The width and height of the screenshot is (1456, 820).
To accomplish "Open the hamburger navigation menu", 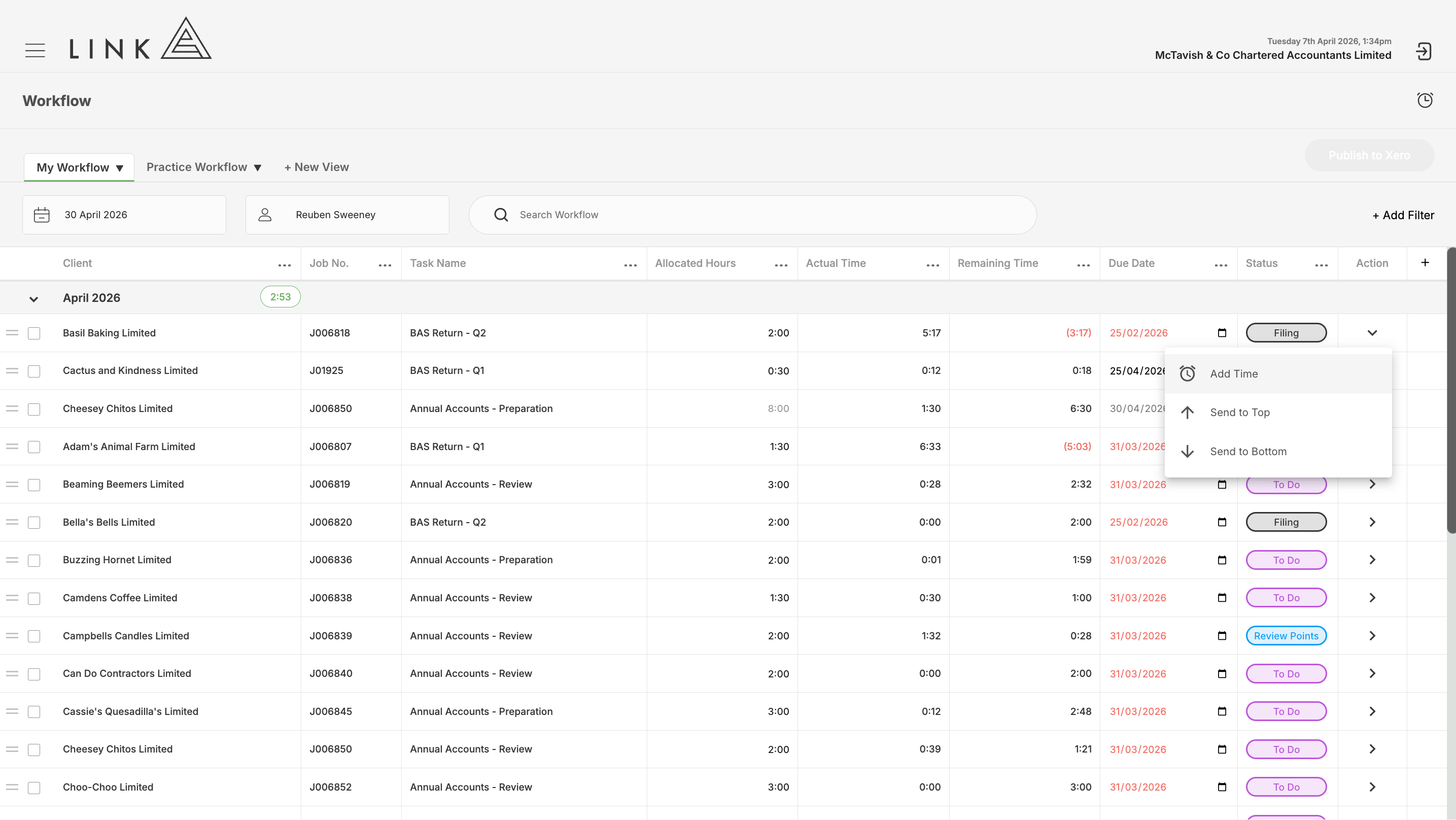I will pos(35,50).
